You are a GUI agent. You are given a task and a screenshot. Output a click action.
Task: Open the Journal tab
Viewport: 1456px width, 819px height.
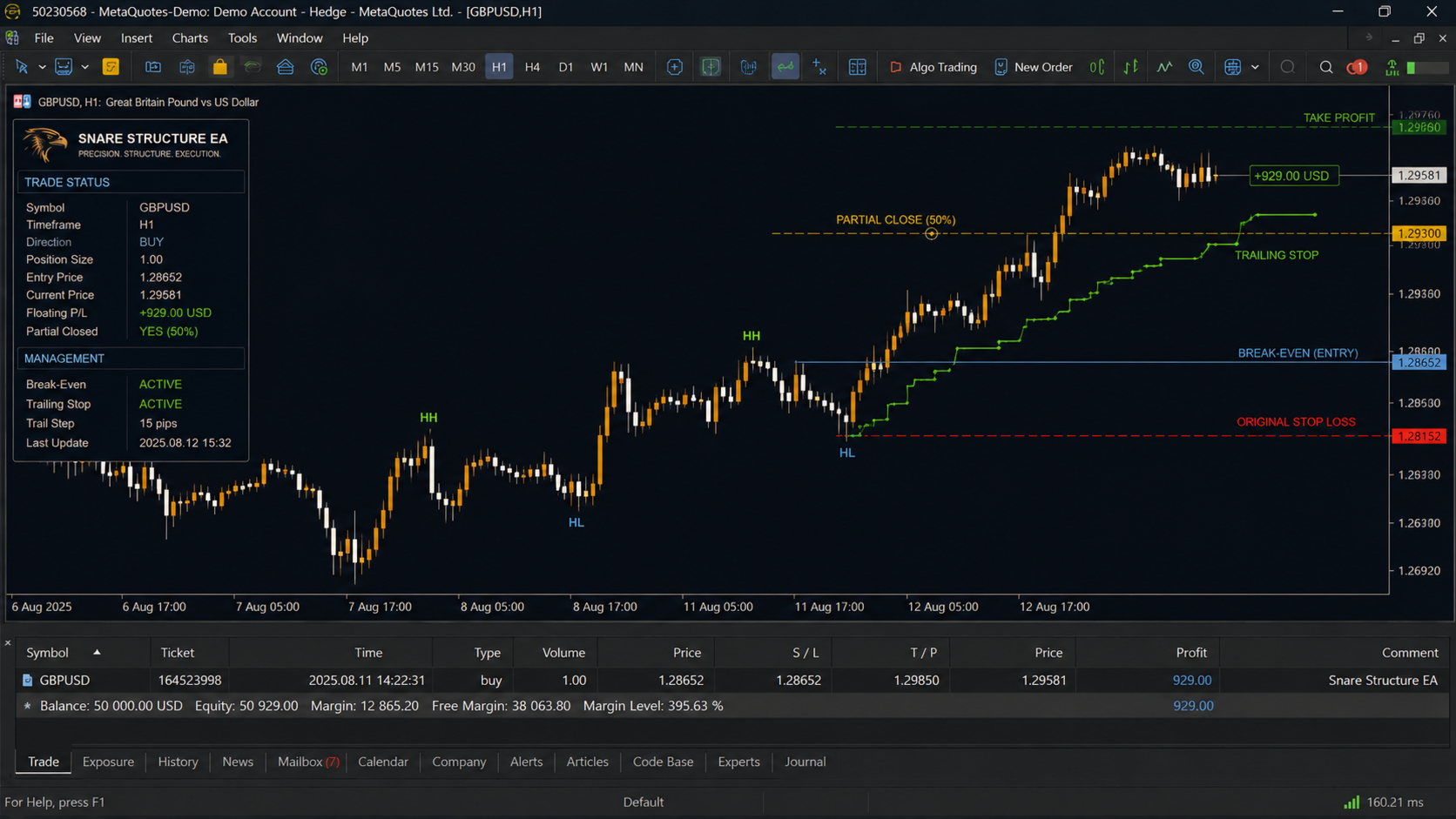pos(805,762)
